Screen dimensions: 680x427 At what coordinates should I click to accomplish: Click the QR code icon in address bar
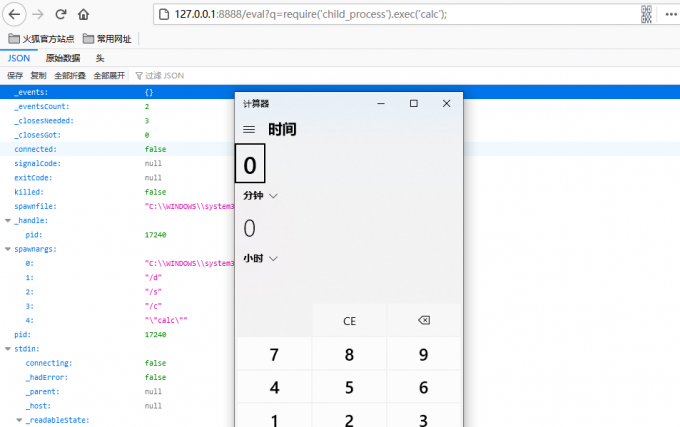pos(646,14)
